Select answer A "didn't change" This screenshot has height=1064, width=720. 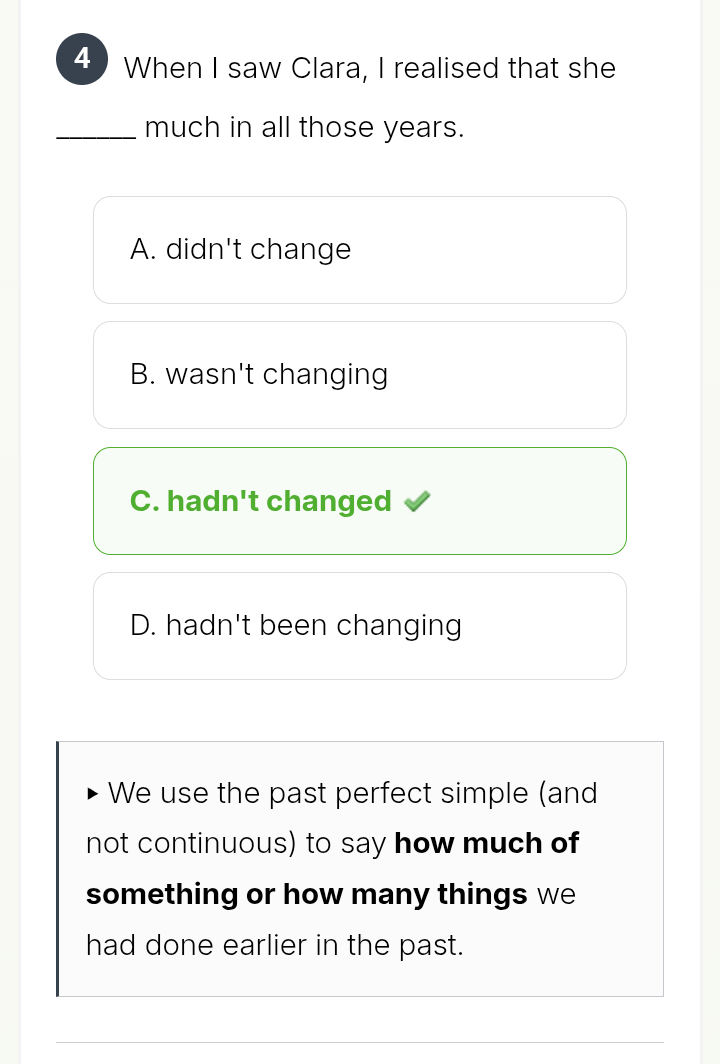[360, 250]
